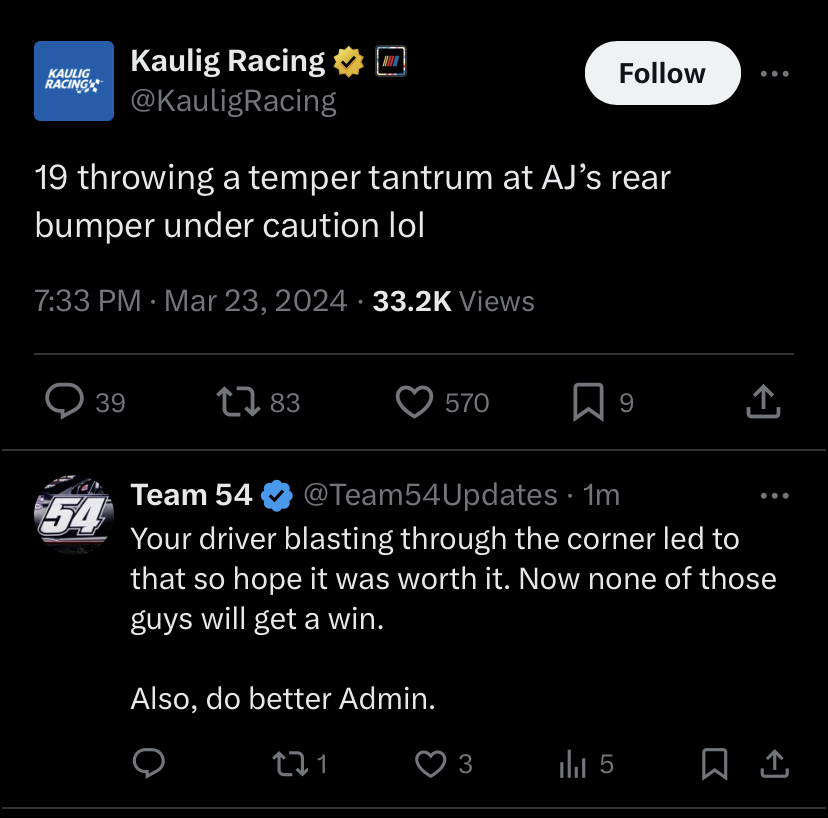
Task: Open Kaulig Racing profile picture
Action: click(74, 81)
